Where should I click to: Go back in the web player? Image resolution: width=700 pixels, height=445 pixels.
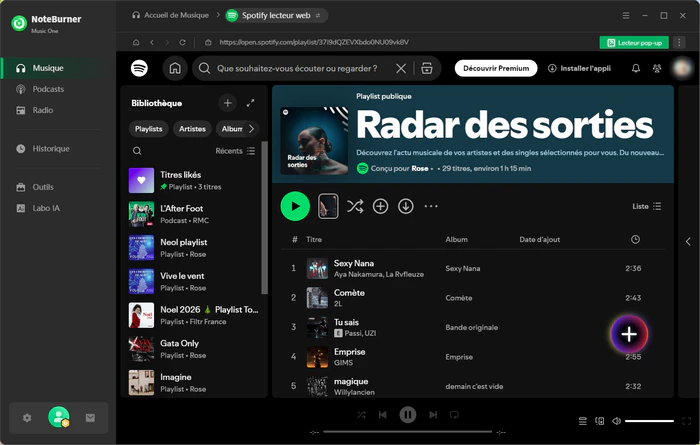point(152,42)
